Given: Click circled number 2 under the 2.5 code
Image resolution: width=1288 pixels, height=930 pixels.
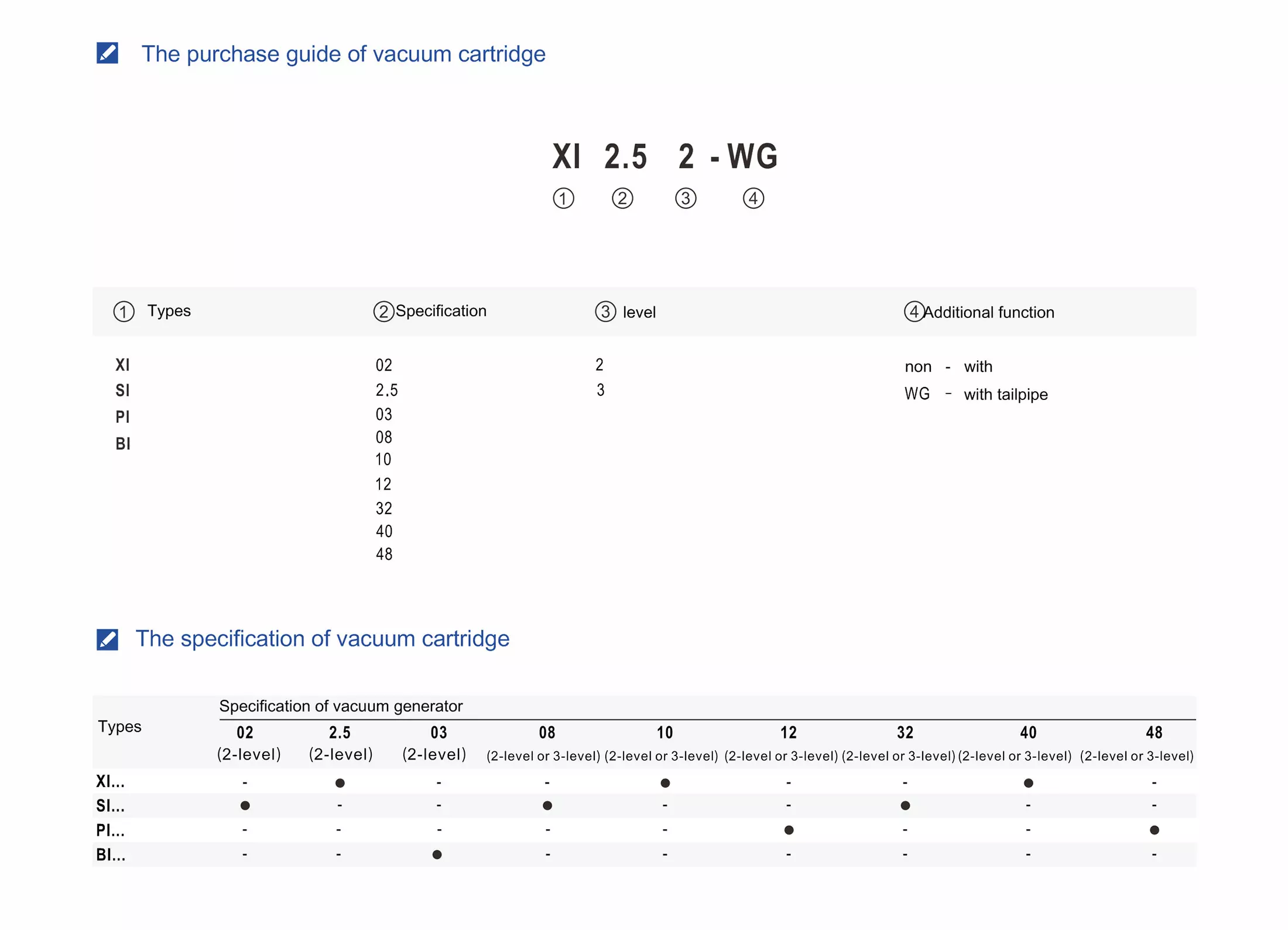Looking at the screenshot, I should (x=622, y=199).
